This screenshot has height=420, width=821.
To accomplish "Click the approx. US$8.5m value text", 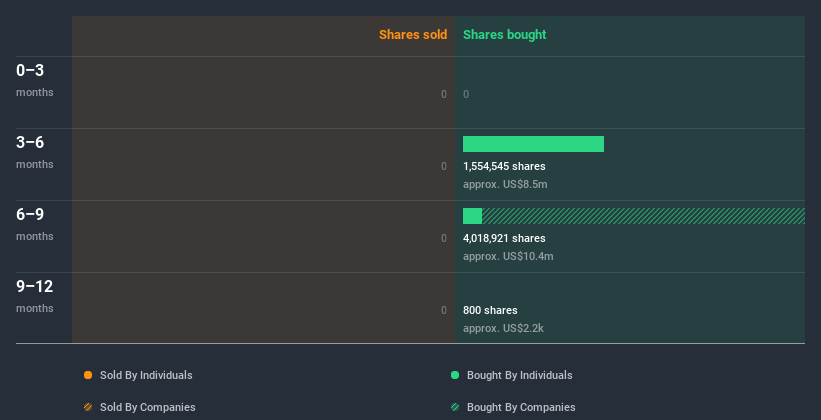I will tap(505, 184).
